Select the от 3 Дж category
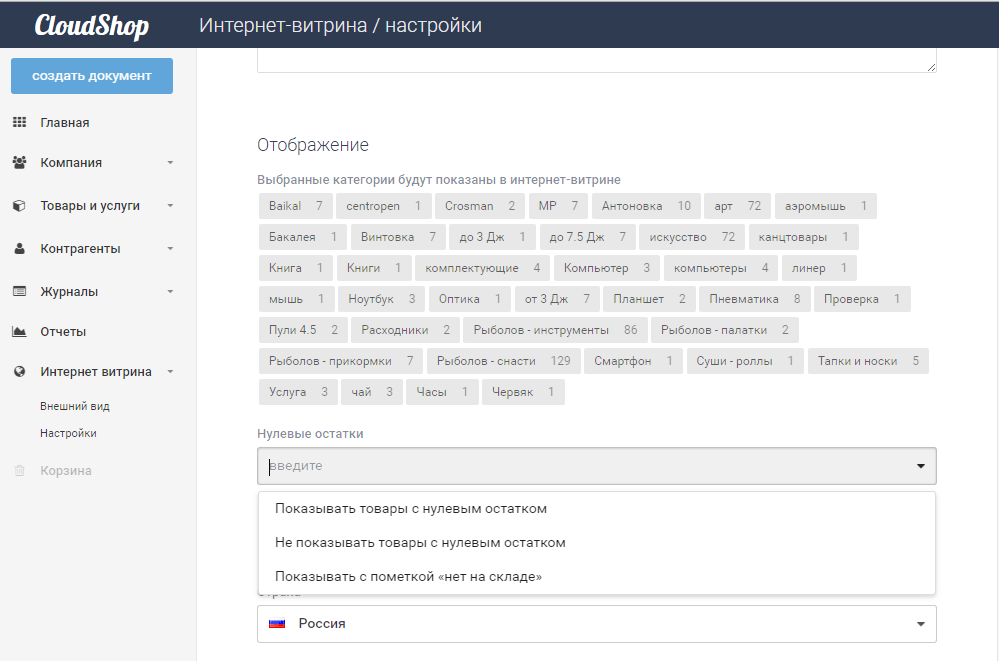Screen dimensions: 999x661 (557, 299)
